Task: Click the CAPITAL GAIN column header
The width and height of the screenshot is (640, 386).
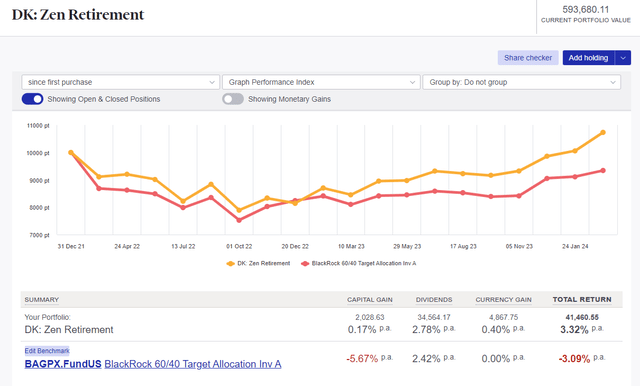Action: point(370,300)
